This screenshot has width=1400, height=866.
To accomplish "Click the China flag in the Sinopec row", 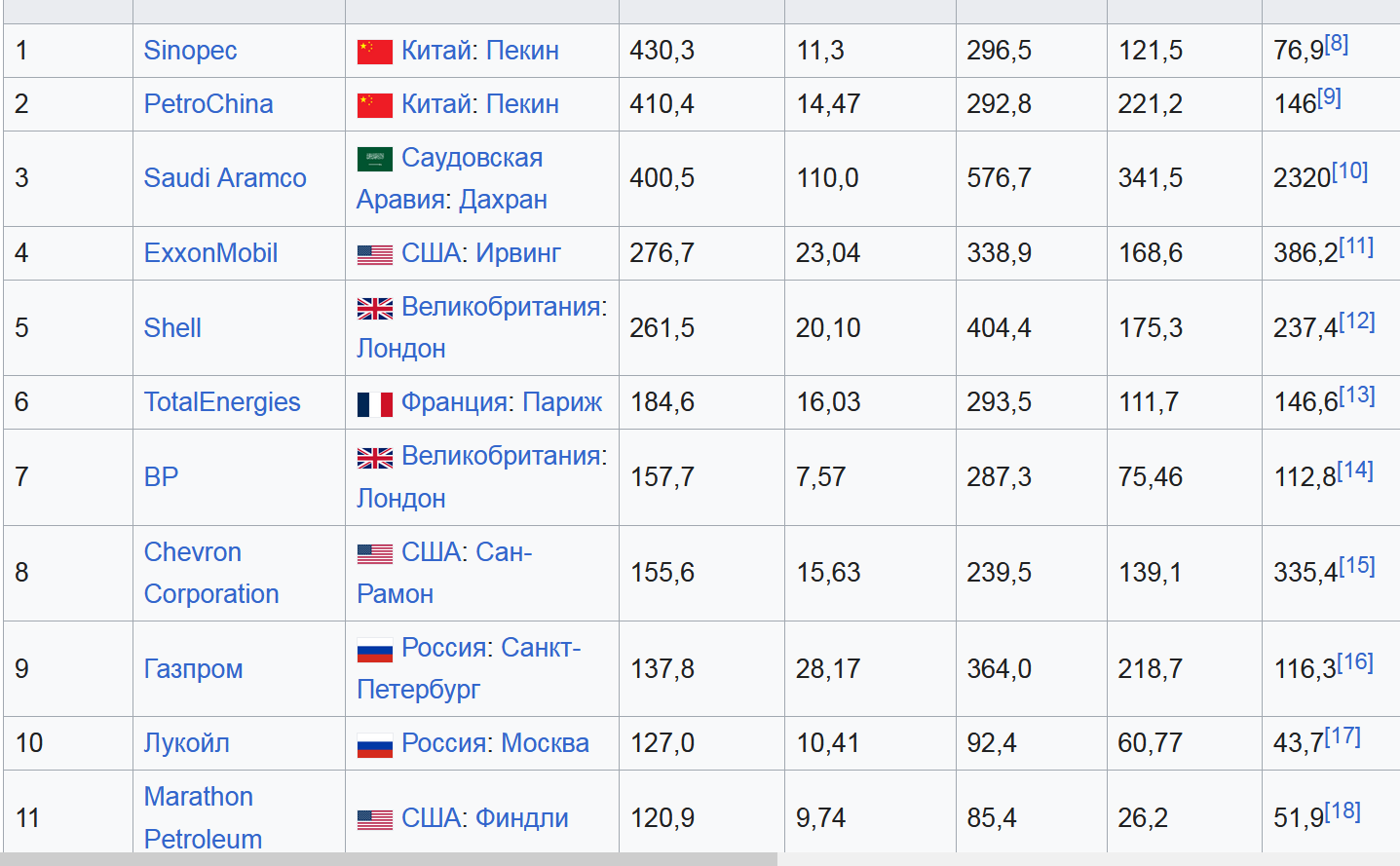I will coord(375,52).
